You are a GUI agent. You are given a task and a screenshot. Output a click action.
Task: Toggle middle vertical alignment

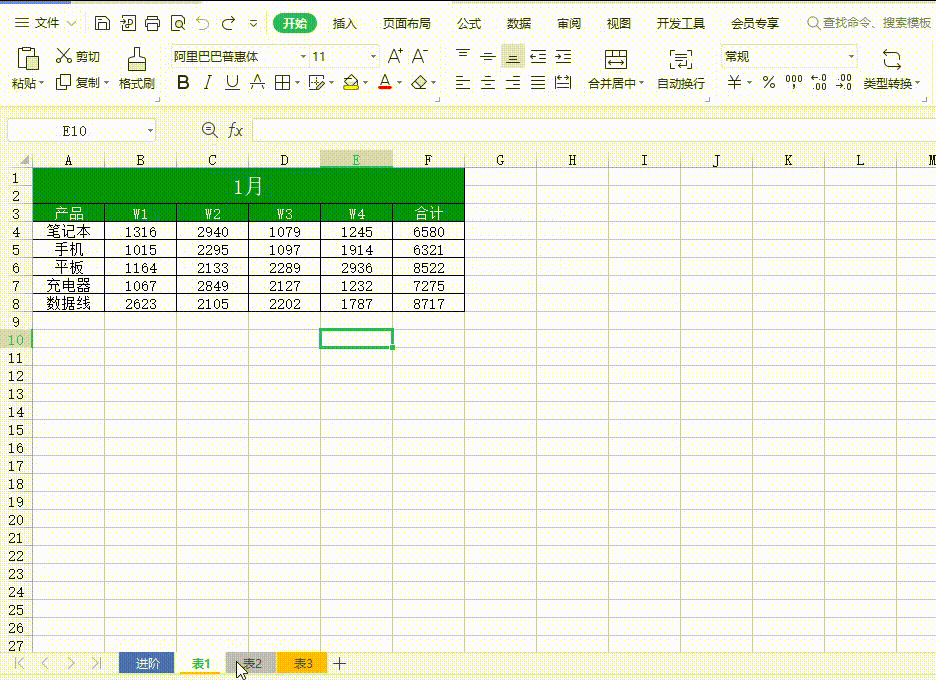point(488,57)
